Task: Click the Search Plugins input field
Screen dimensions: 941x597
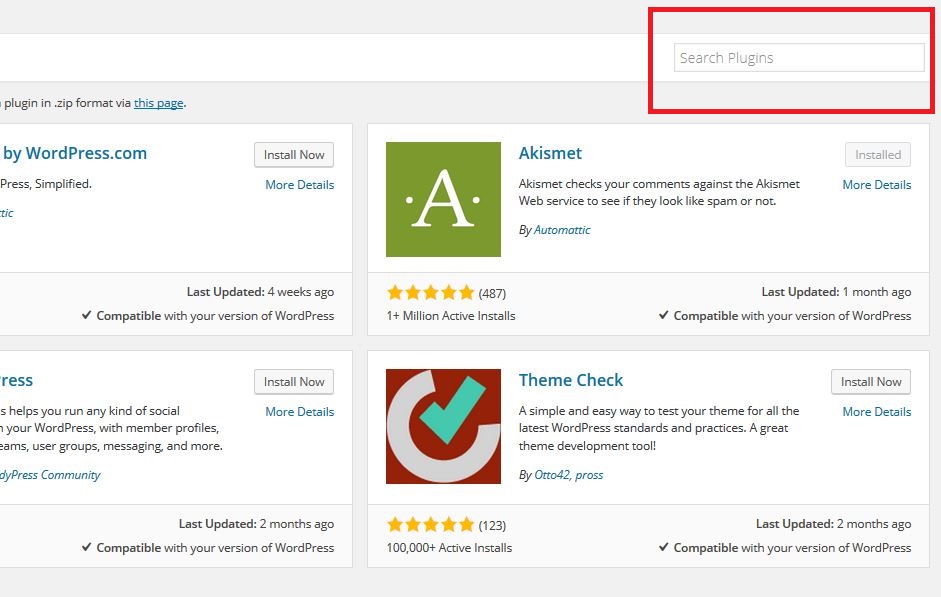Action: pos(799,58)
